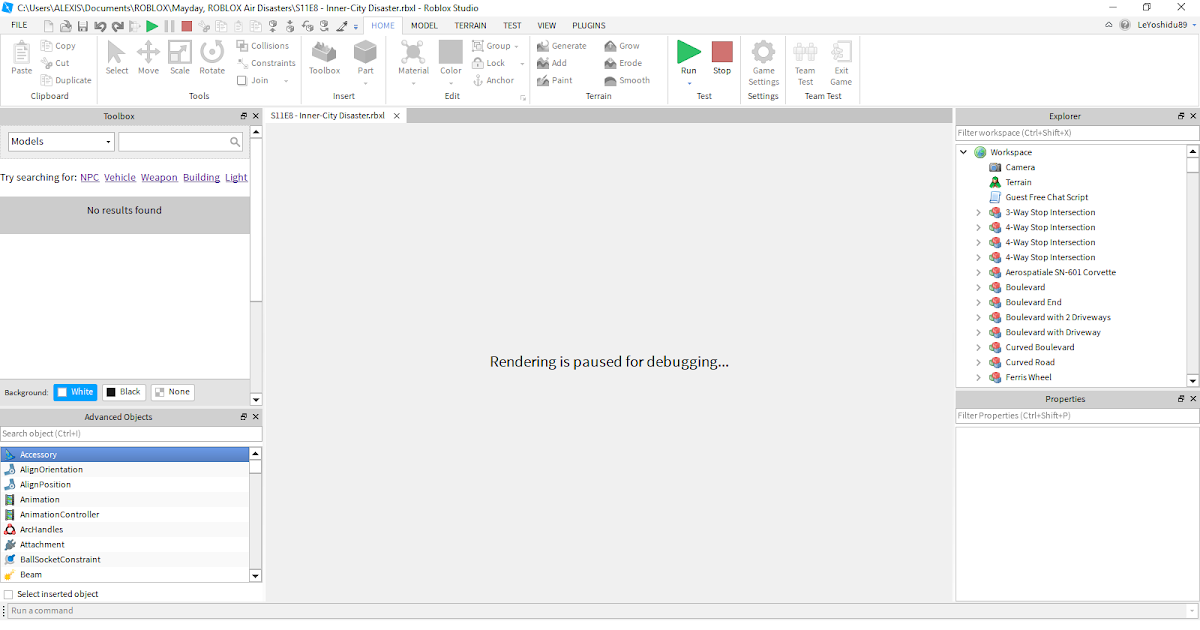Enable Select inserted object checkbox
Viewport: 1200px width, 630px height.
click(9, 594)
